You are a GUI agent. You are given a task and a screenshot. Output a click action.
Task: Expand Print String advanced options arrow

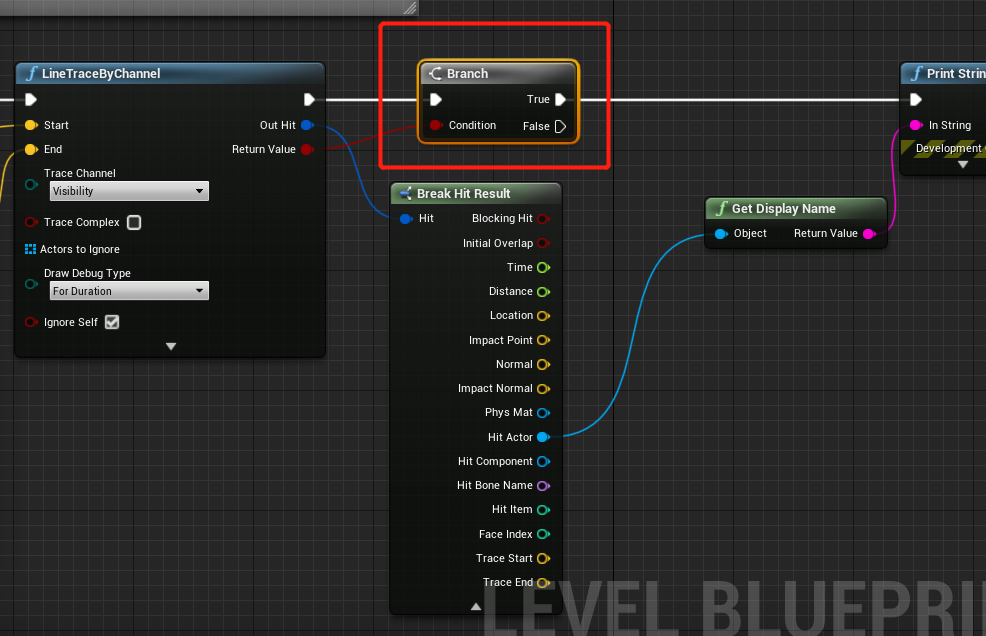click(963, 164)
